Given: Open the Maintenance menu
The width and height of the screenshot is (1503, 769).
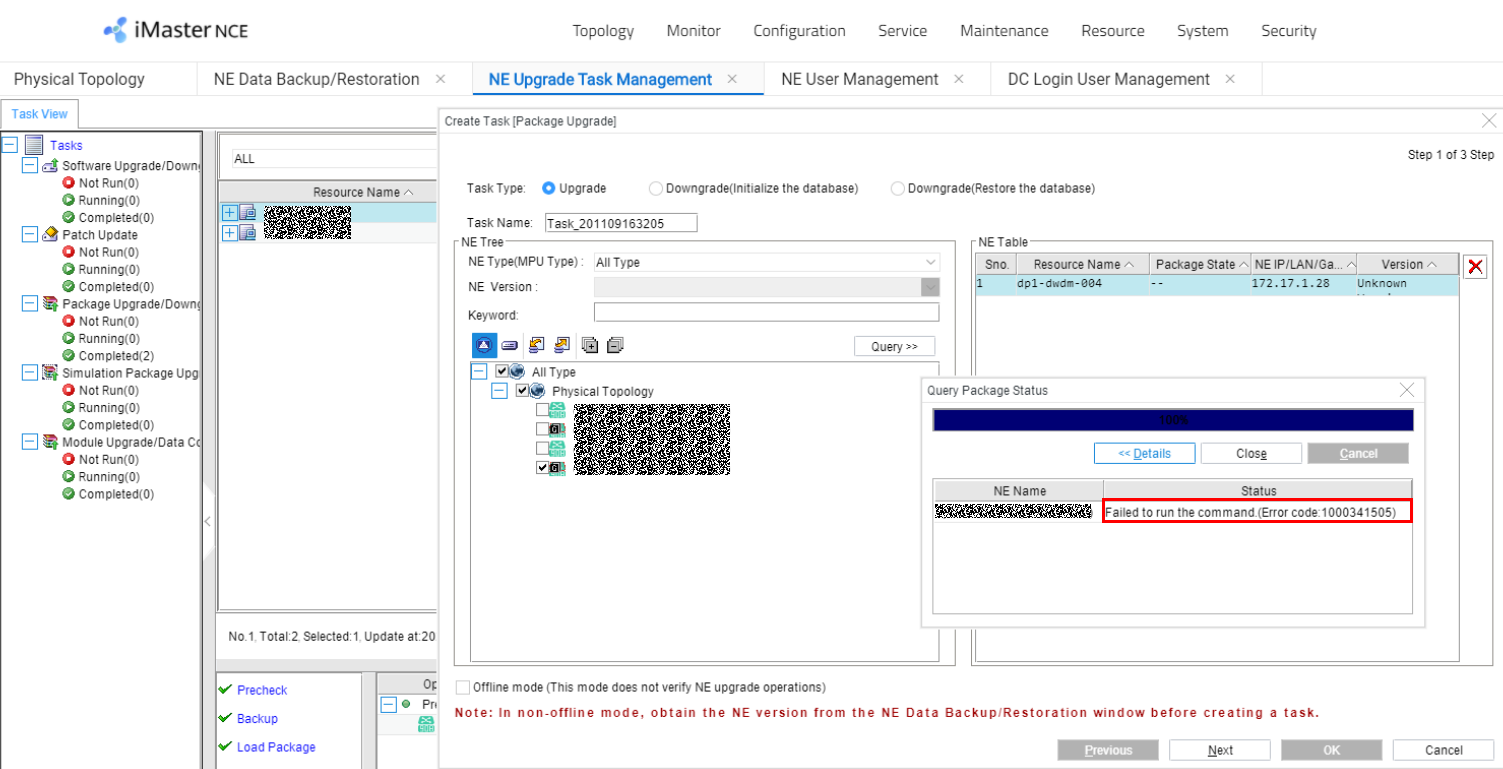Looking at the screenshot, I should [1004, 31].
